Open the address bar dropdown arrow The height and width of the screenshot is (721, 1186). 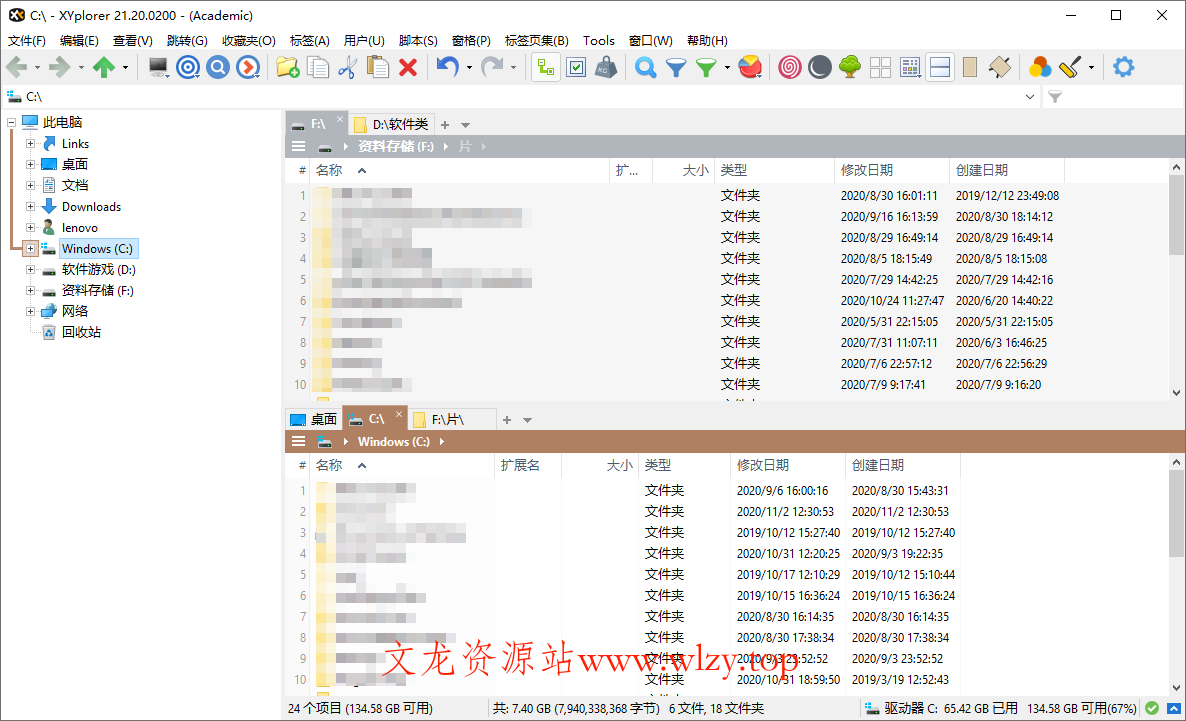pos(1031,96)
